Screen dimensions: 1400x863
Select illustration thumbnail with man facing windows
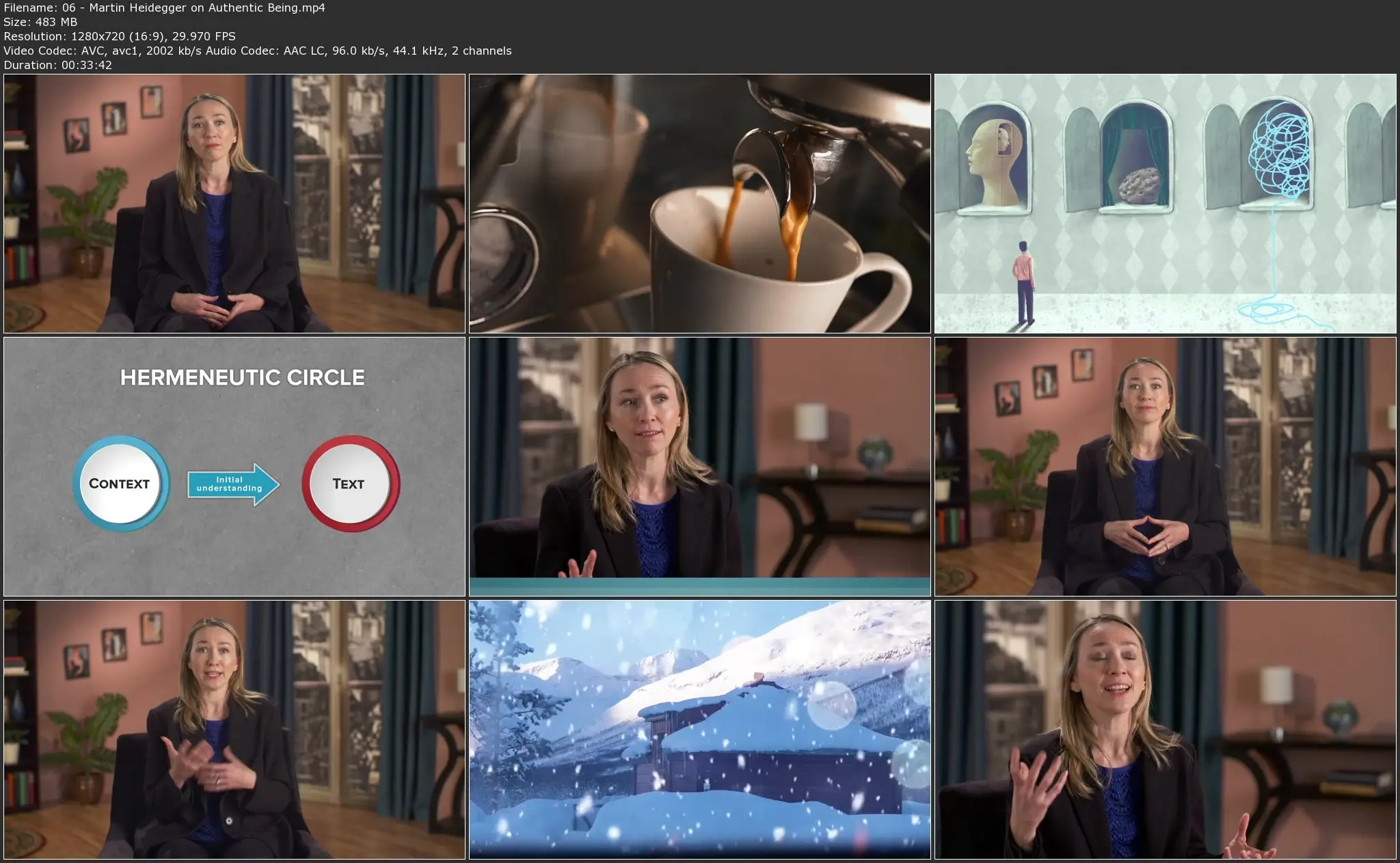1166,204
